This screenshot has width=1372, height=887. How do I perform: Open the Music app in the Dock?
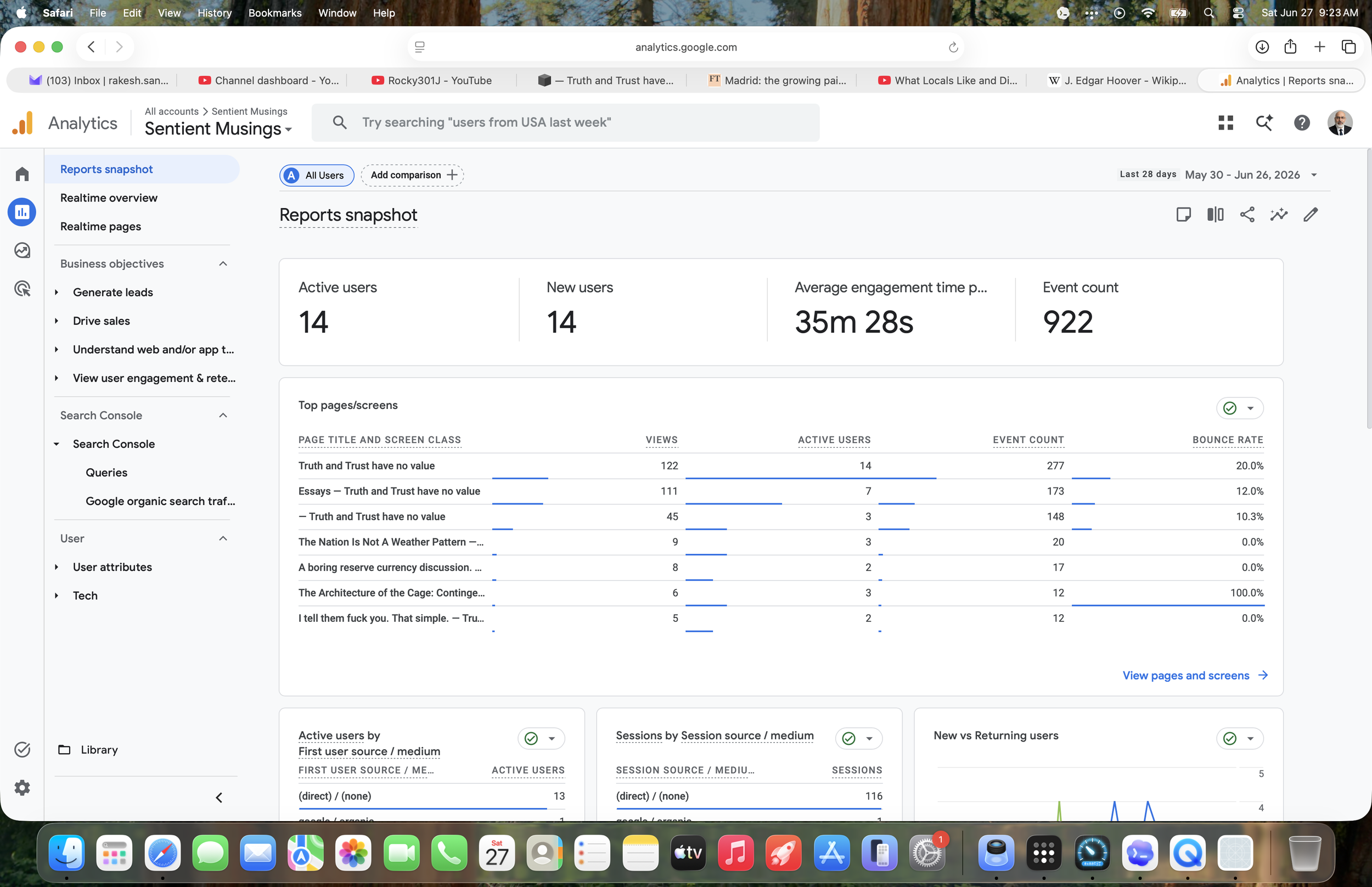736,853
